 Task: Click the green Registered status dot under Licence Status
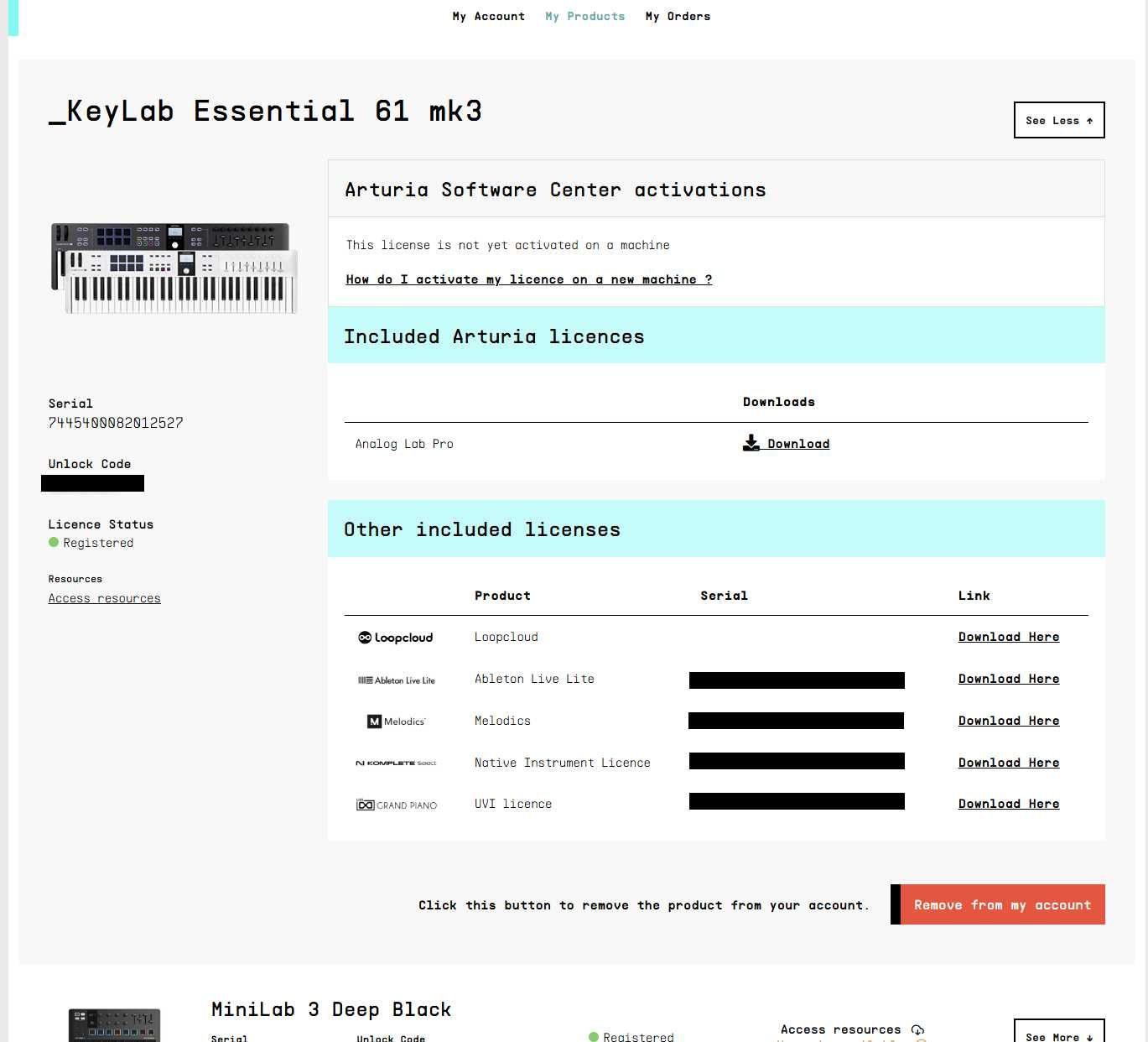54,542
